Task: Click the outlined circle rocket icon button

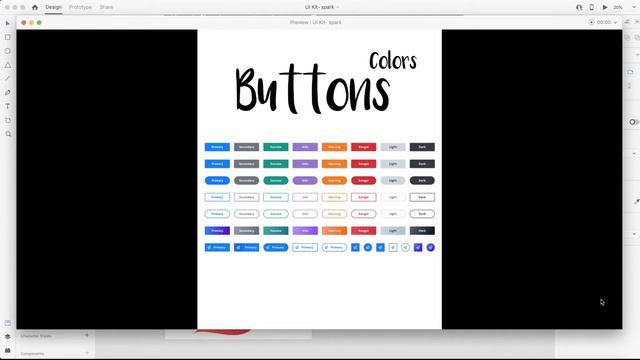Action: [405, 247]
